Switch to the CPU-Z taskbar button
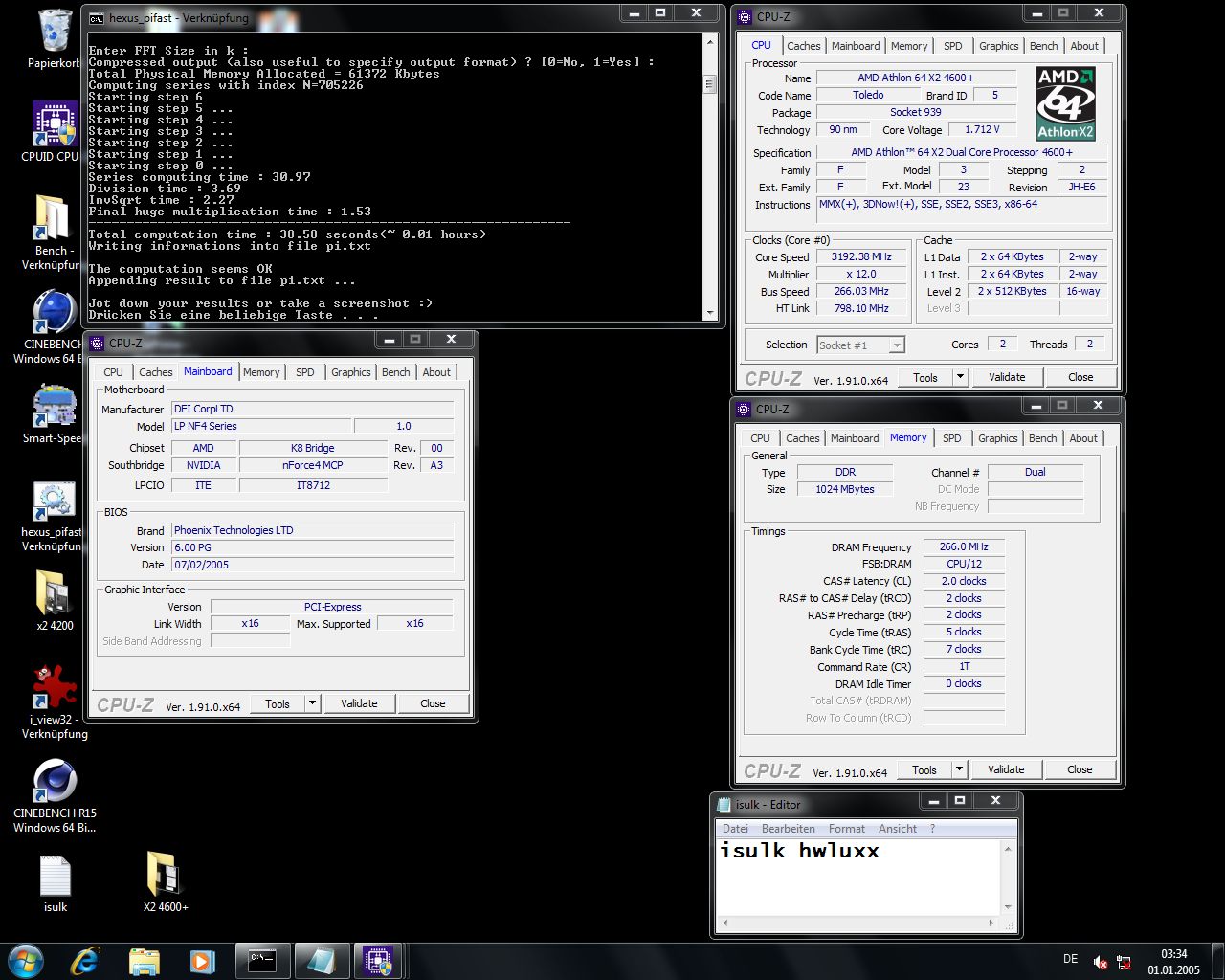The image size is (1225, 980). (x=379, y=961)
